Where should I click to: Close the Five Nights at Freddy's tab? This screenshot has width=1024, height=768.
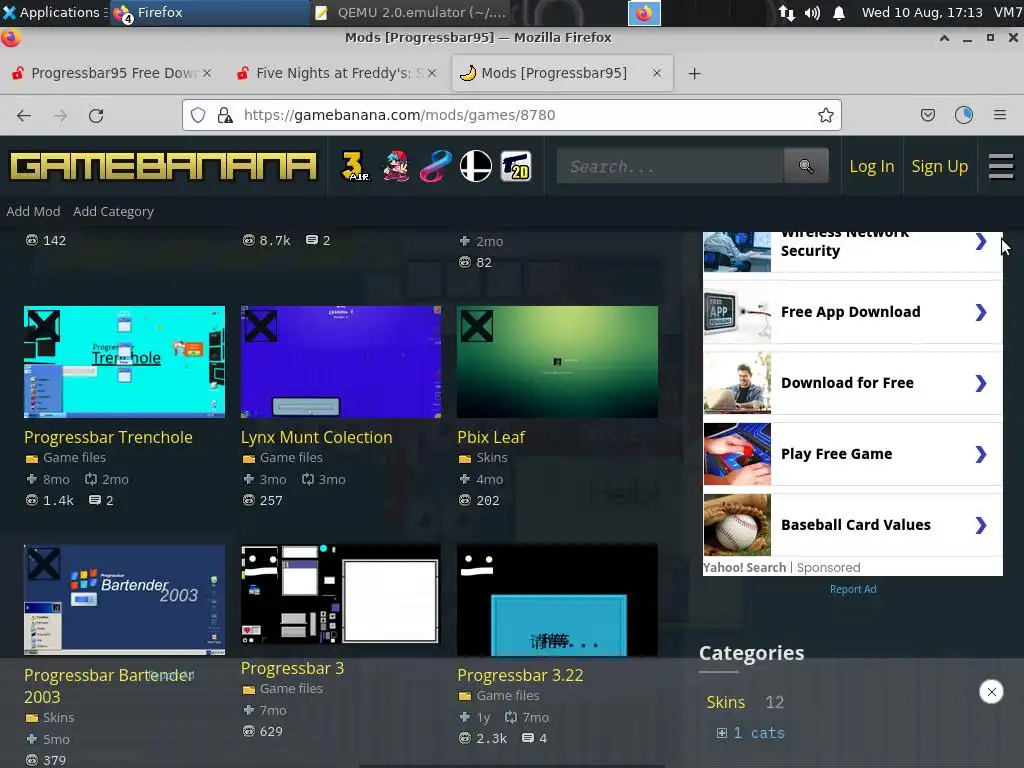432,73
